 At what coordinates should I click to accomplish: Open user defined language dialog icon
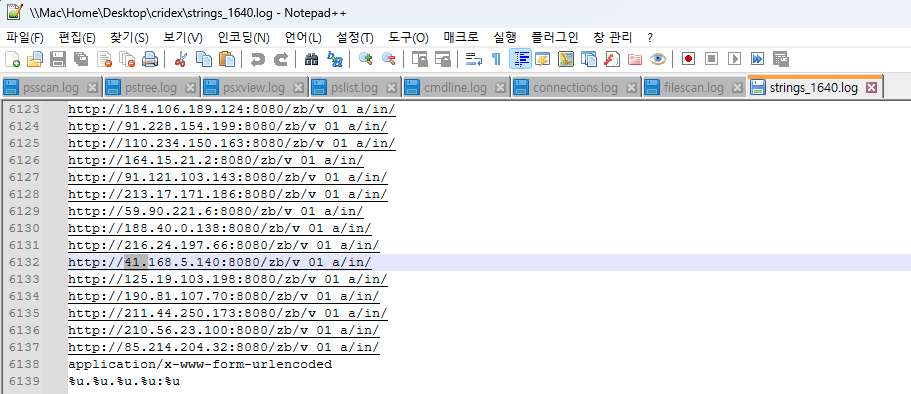pos(543,59)
